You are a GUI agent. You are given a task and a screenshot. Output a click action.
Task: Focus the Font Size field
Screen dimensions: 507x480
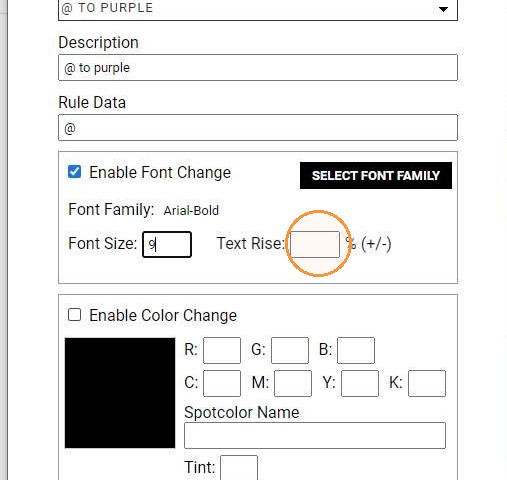coord(167,244)
